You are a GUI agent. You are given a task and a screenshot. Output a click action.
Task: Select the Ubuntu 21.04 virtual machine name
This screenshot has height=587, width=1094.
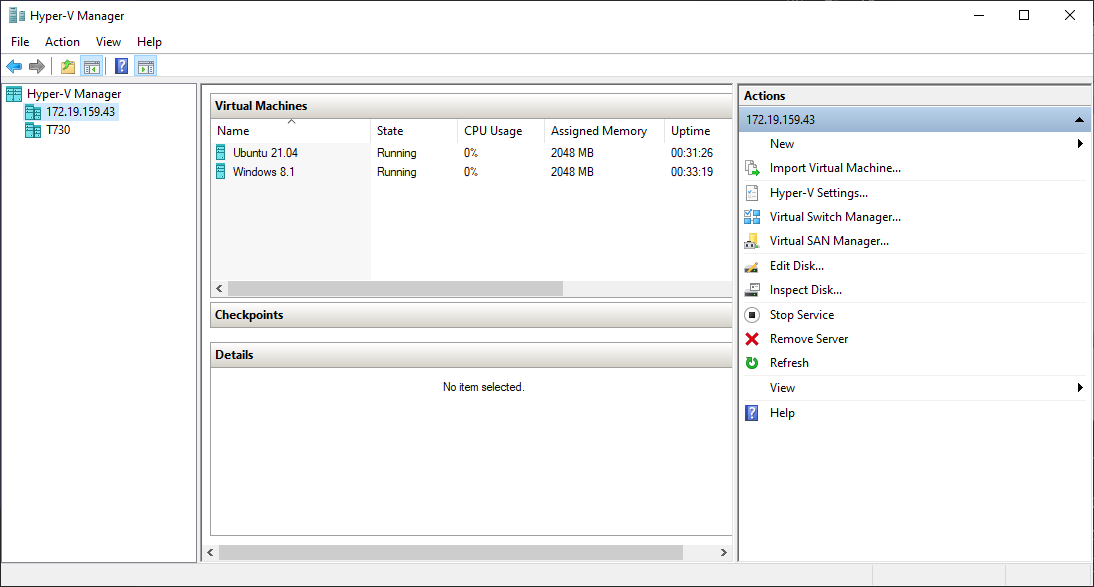tap(265, 153)
